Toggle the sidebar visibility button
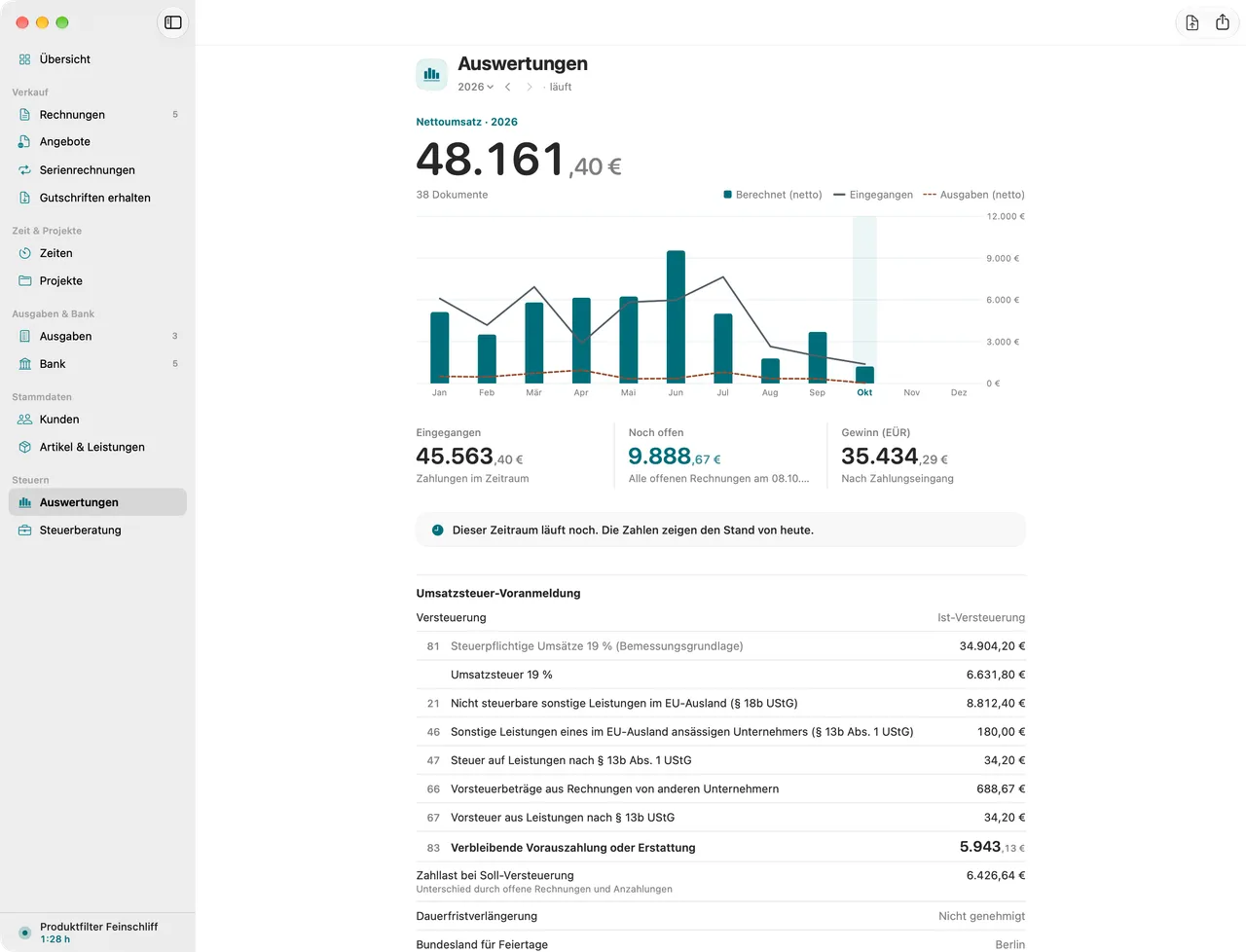Viewport: 1246px width, 952px height. 173,22
